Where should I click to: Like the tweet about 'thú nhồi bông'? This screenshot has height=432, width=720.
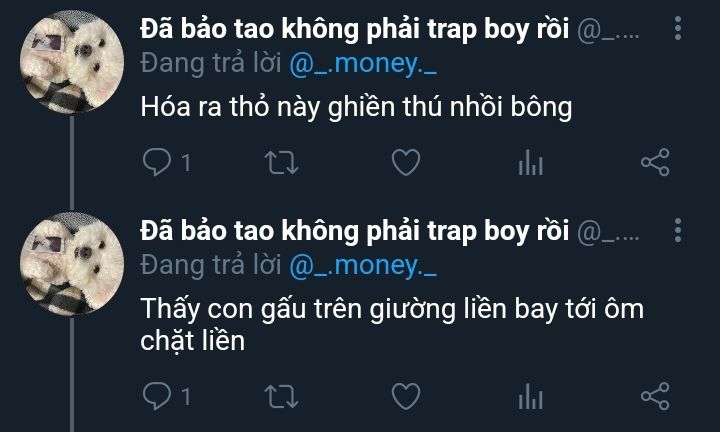406,163
